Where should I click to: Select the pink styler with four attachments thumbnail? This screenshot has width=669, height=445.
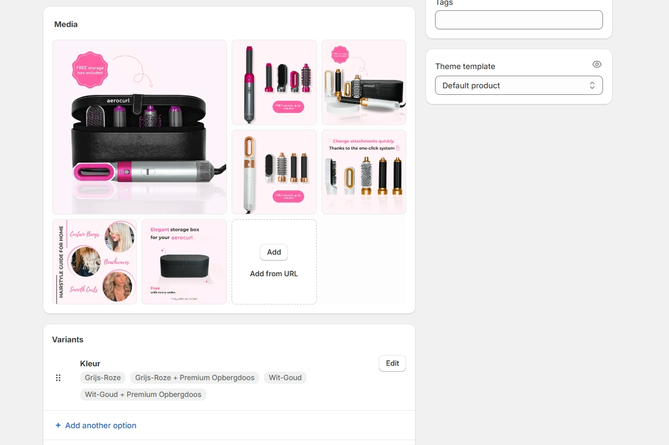pyautogui.click(x=274, y=82)
